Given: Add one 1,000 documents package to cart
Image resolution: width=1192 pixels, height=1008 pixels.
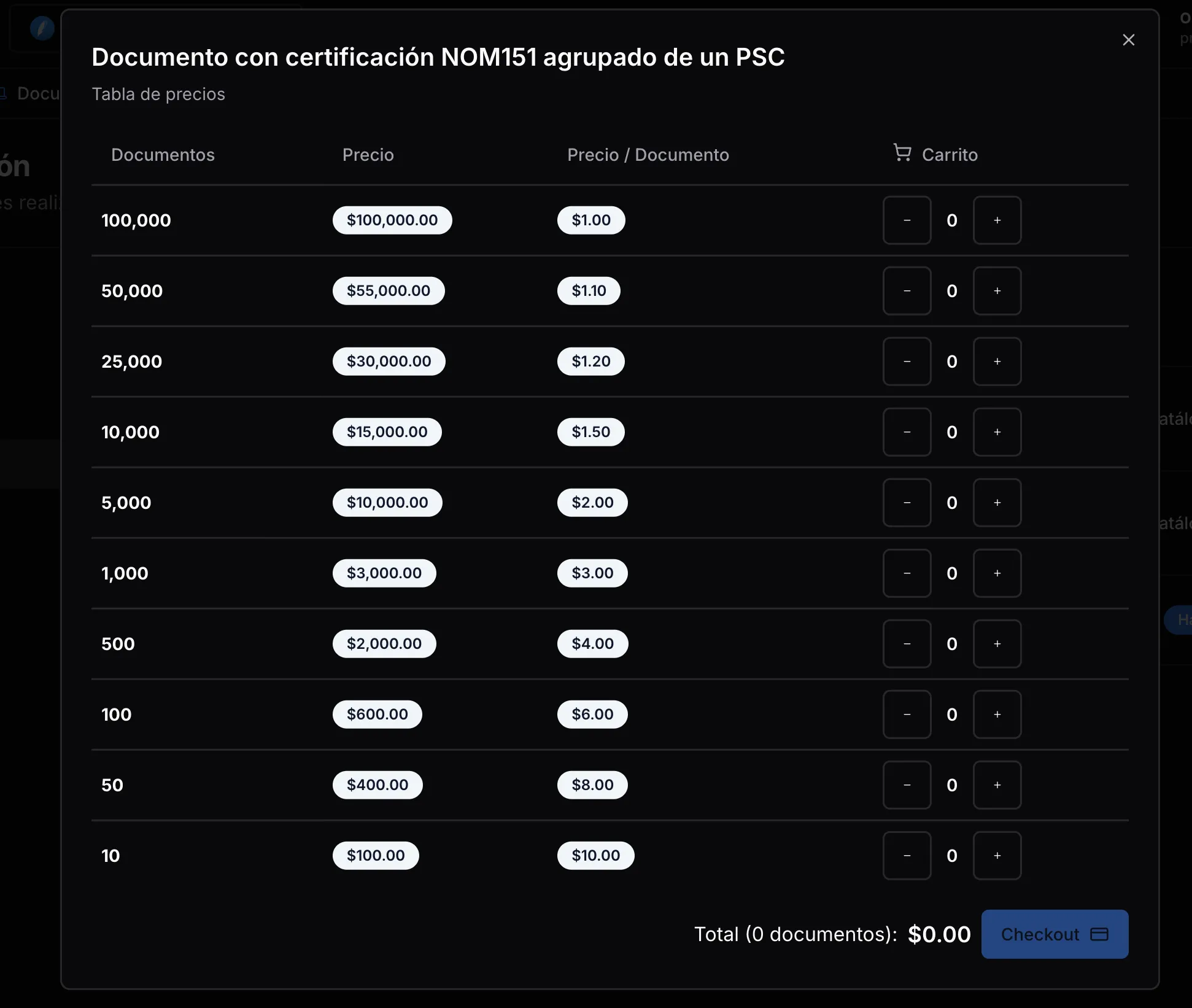Looking at the screenshot, I should point(997,573).
